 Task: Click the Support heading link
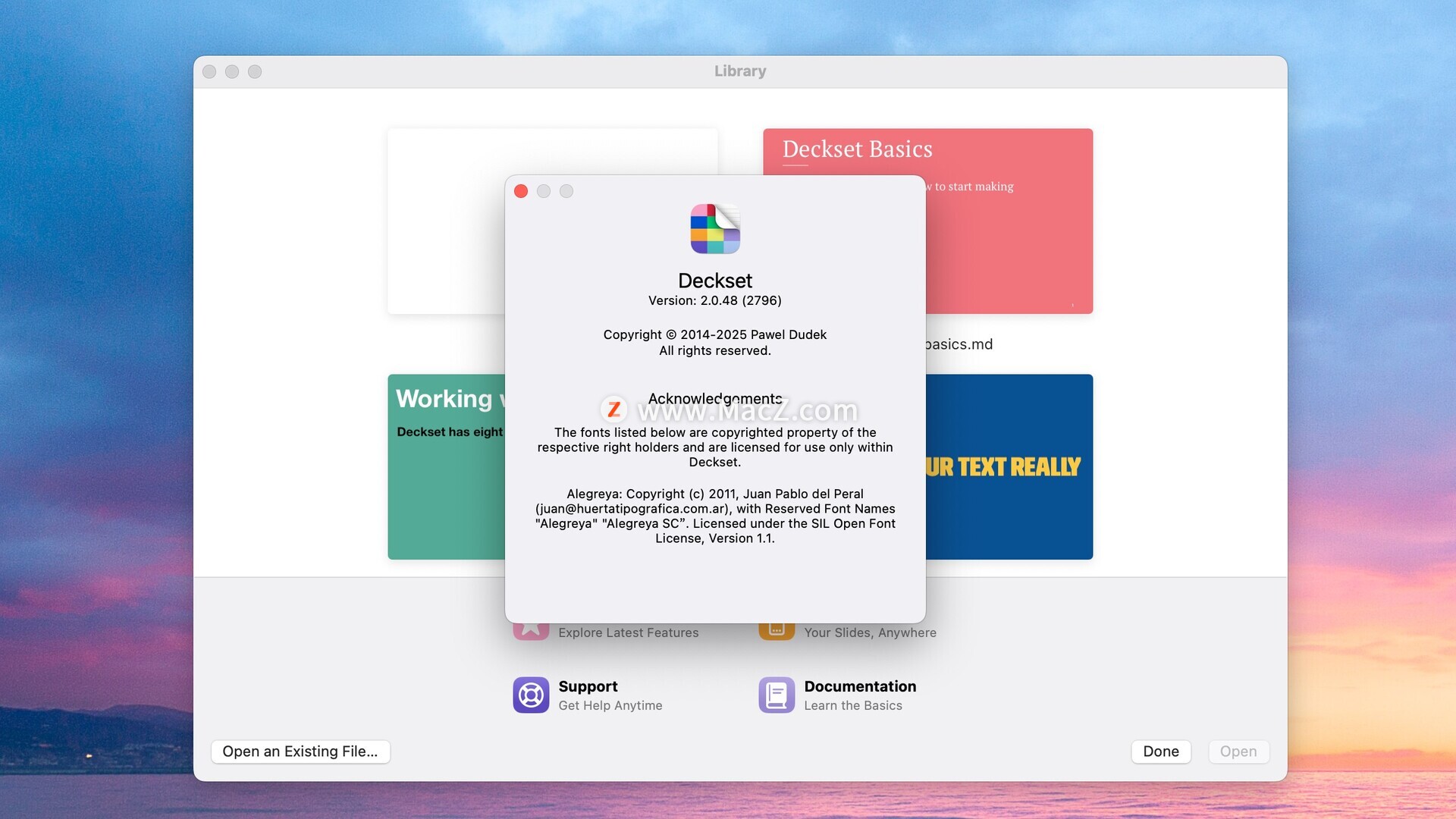tap(588, 686)
